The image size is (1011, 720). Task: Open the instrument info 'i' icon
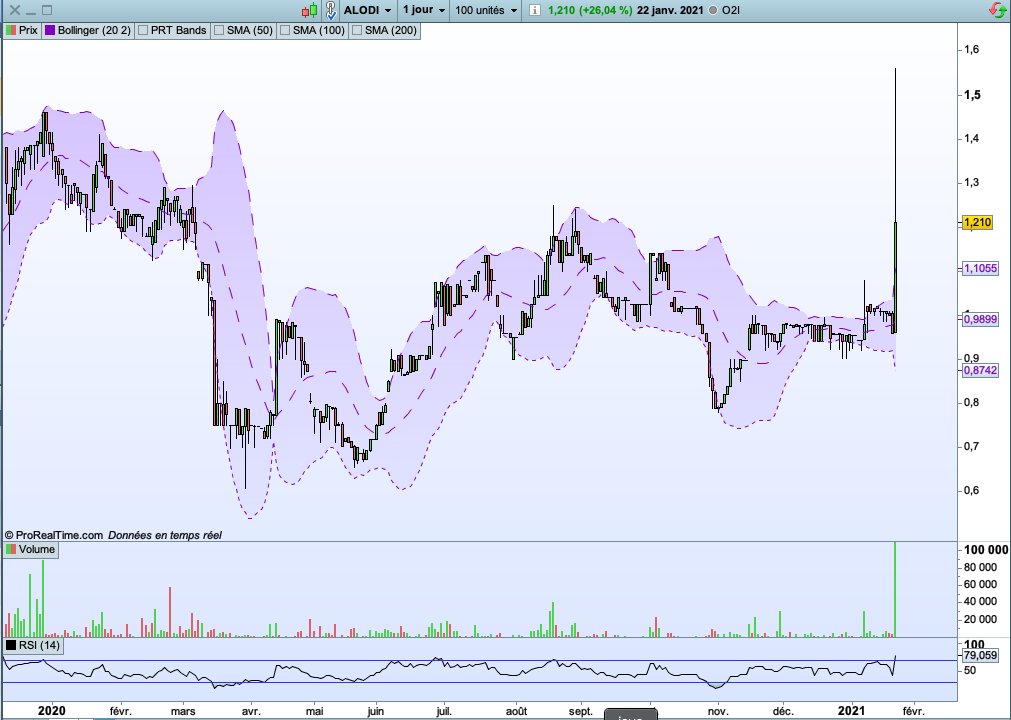pos(535,10)
